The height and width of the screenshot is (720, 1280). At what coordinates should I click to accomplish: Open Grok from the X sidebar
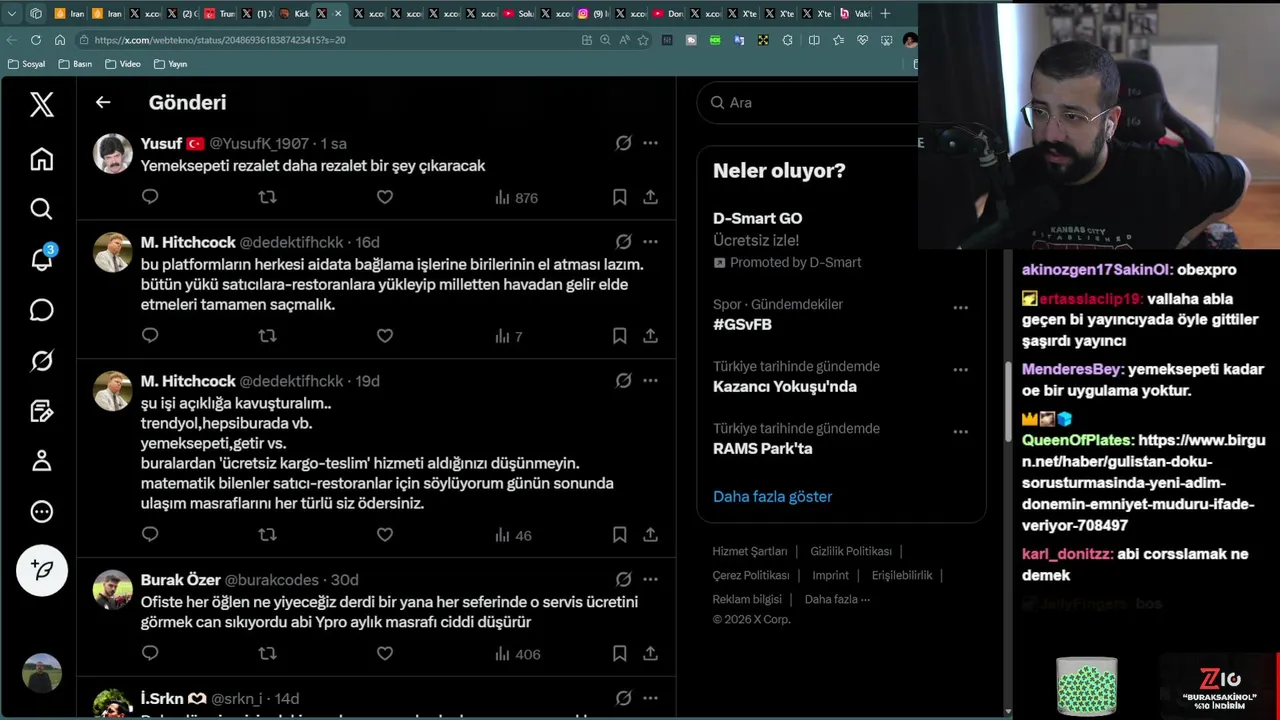[x=41, y=360]
